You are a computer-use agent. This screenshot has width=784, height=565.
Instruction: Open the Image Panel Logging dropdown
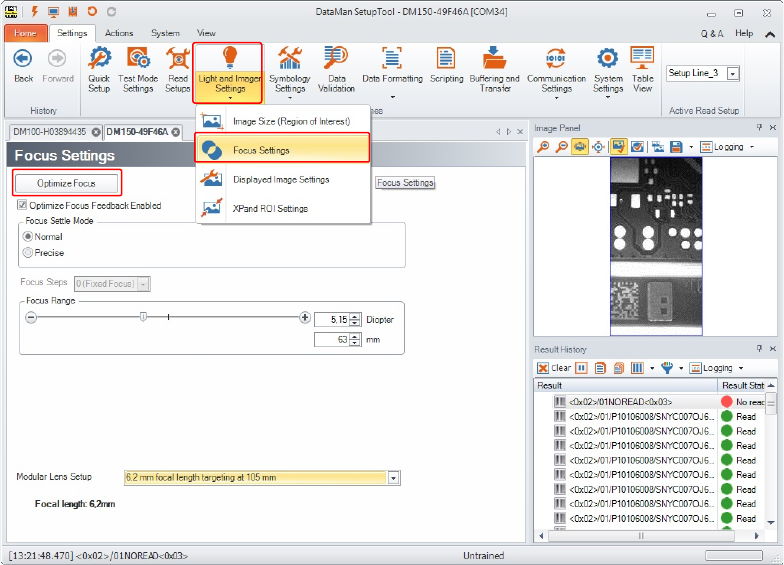[751, 147]
